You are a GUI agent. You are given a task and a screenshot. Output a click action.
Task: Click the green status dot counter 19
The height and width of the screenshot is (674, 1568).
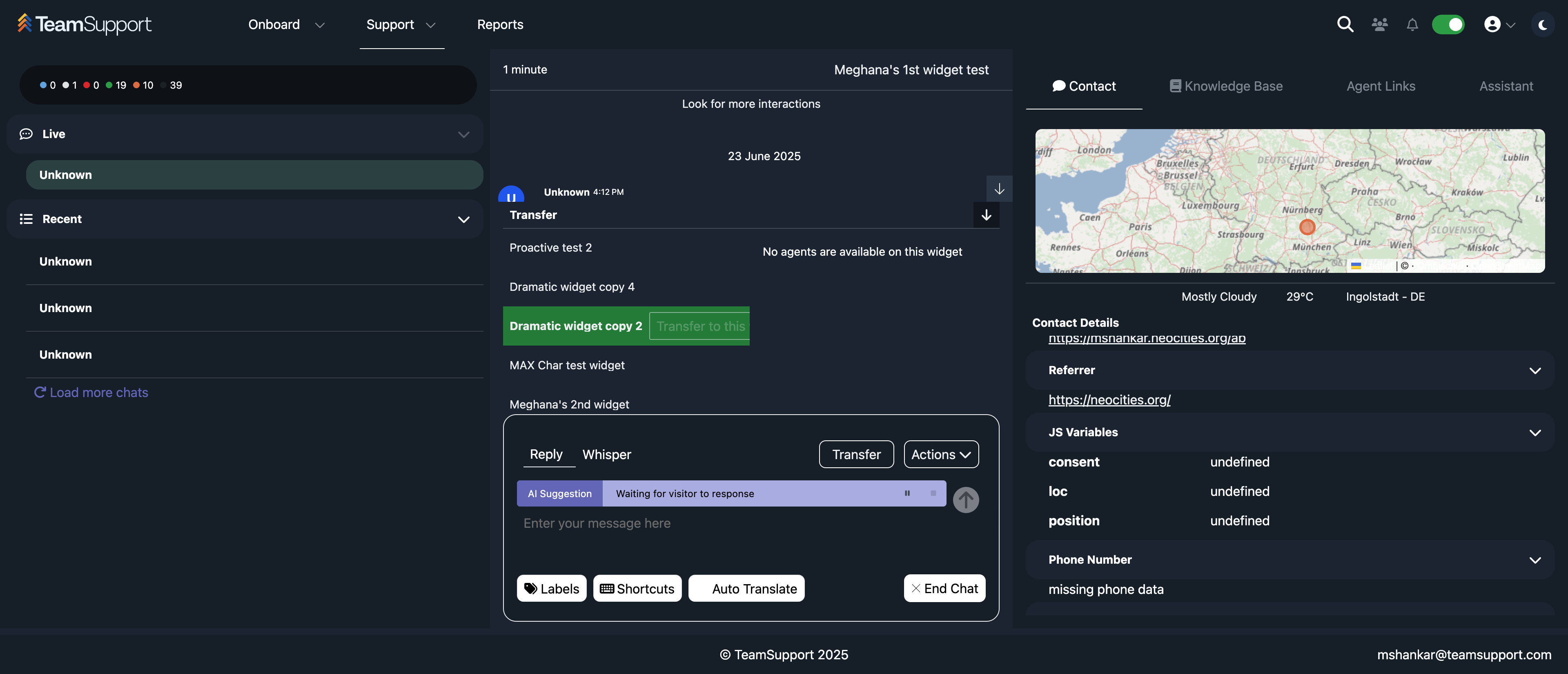[116, 85]
